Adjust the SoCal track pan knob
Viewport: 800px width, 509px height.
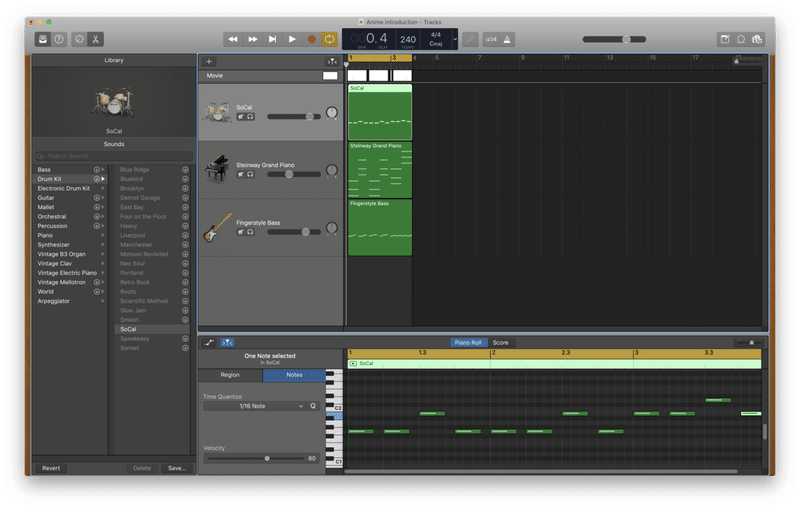332,113
